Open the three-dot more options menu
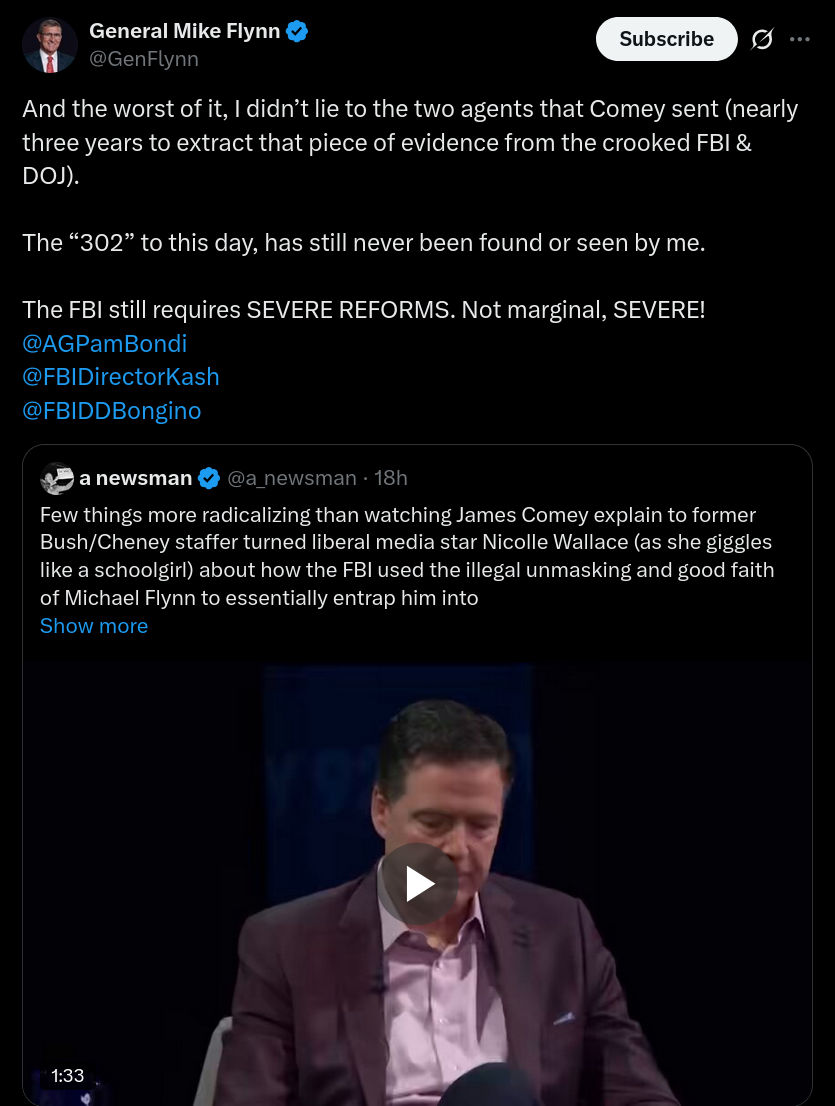Viewport: 835px width, 1106px height. (800, 39)
